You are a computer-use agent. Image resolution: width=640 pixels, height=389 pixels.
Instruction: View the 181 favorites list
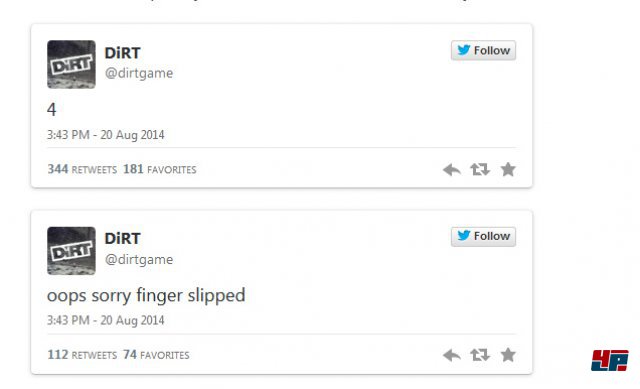point(160,169)
